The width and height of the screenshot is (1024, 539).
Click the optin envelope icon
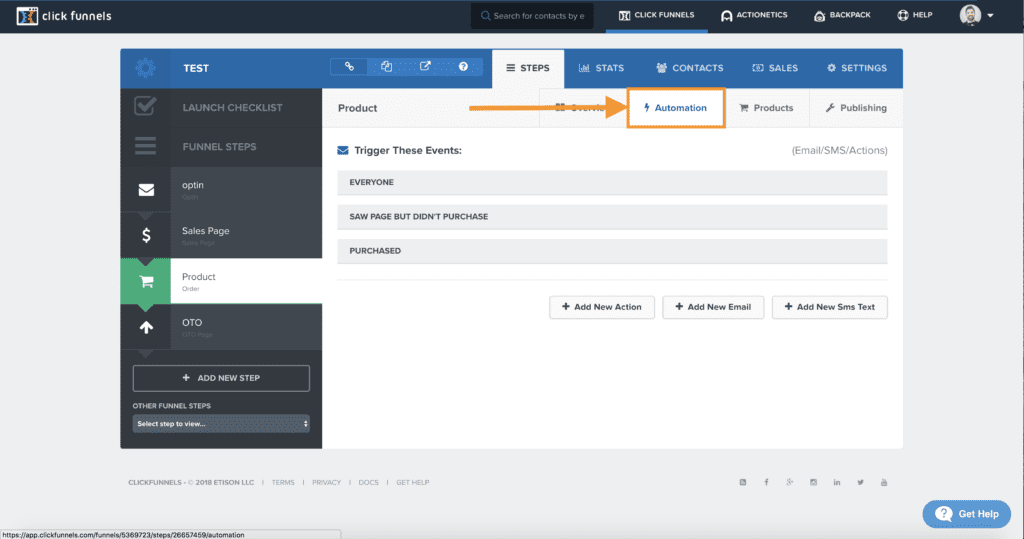(x=146, y=189)
